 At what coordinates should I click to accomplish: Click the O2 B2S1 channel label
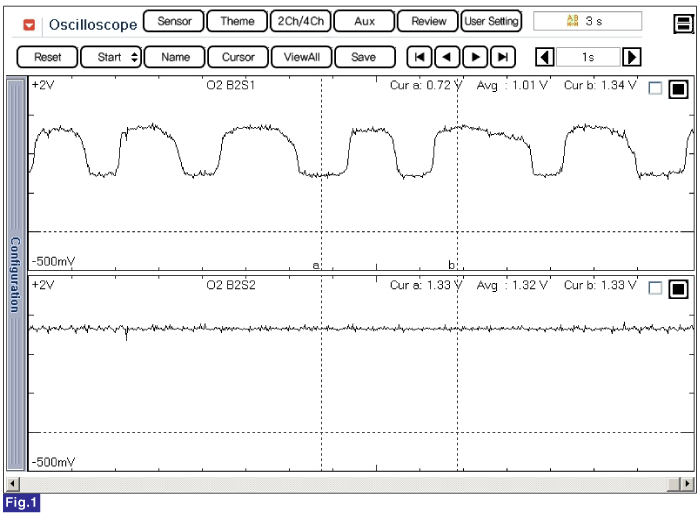point(230,85)
